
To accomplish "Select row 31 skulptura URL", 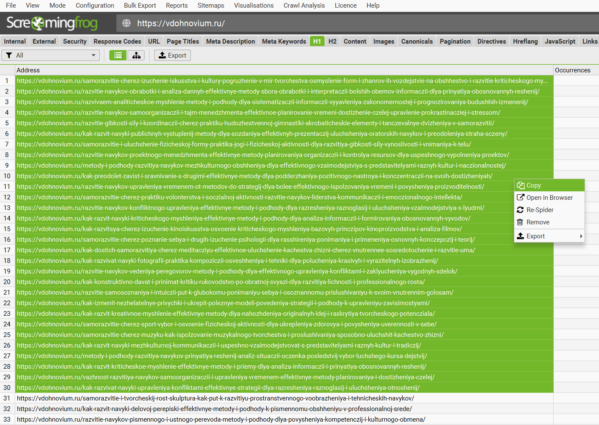I will coord(215,398).
